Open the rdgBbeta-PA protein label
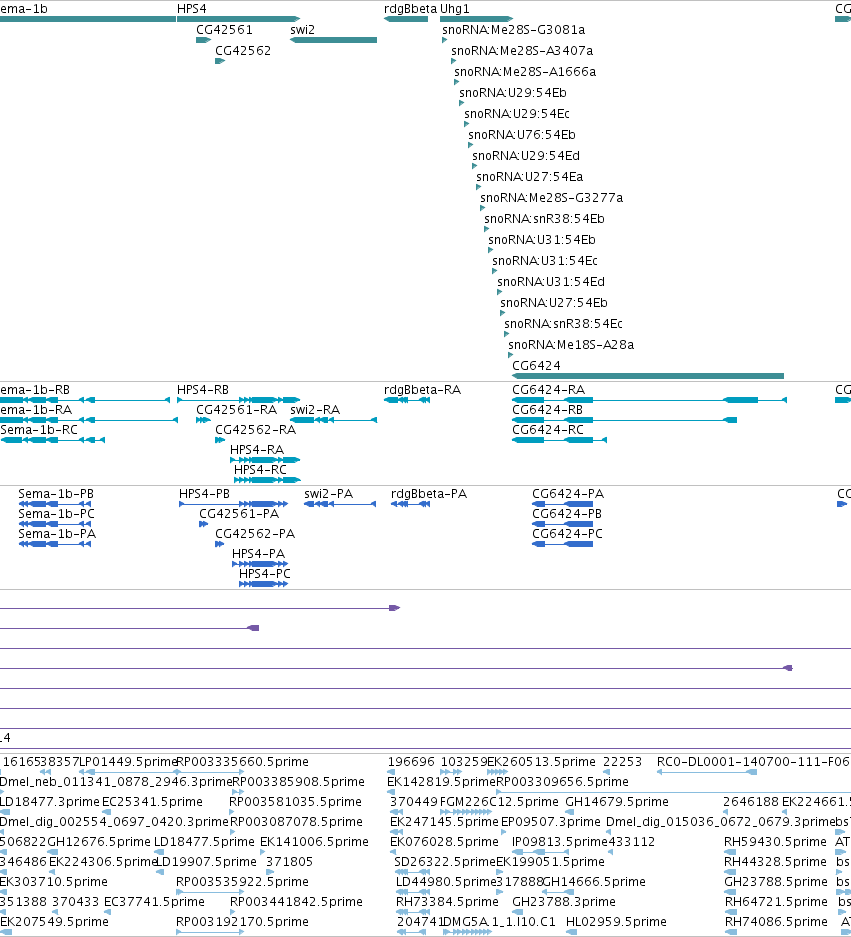851x937 pixels. 428,494
